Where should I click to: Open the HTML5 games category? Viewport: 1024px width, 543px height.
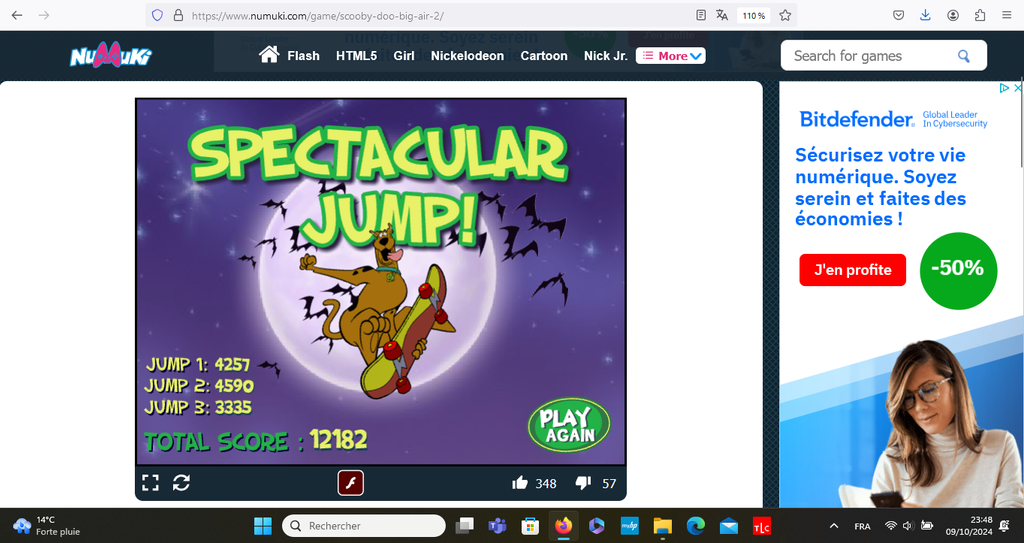(x=356, y=56)
